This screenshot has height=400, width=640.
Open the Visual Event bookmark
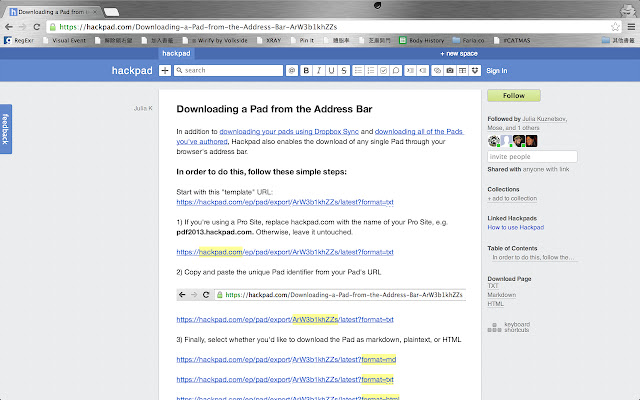(x=64, y=40)
